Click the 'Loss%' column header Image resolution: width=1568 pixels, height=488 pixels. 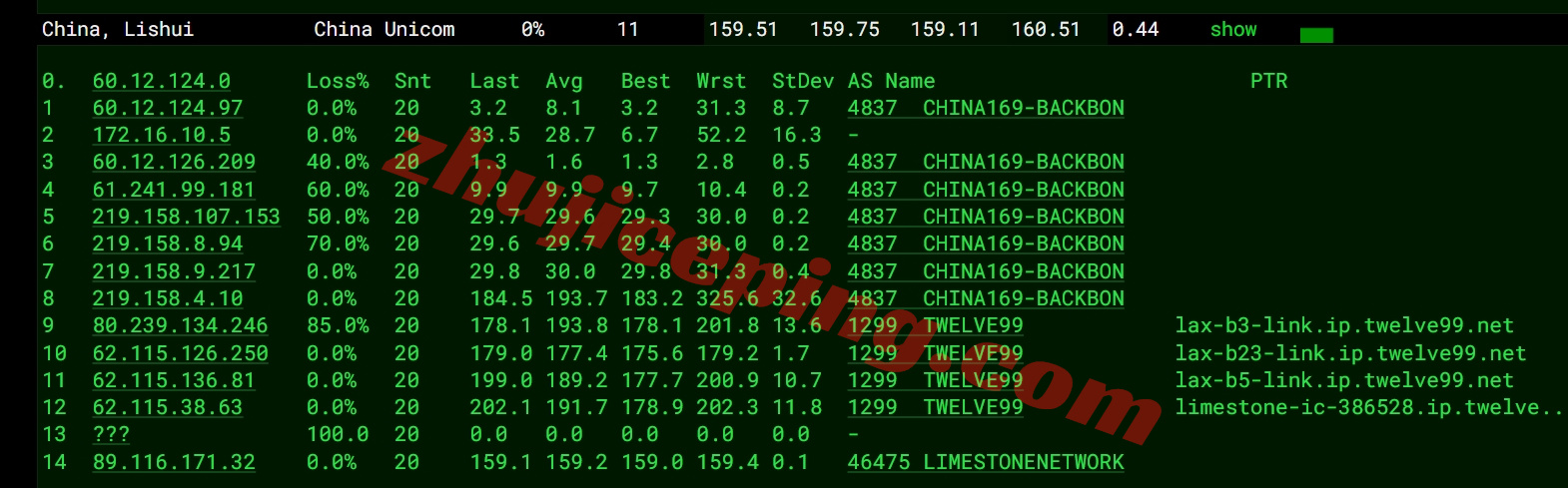[338, 81]
